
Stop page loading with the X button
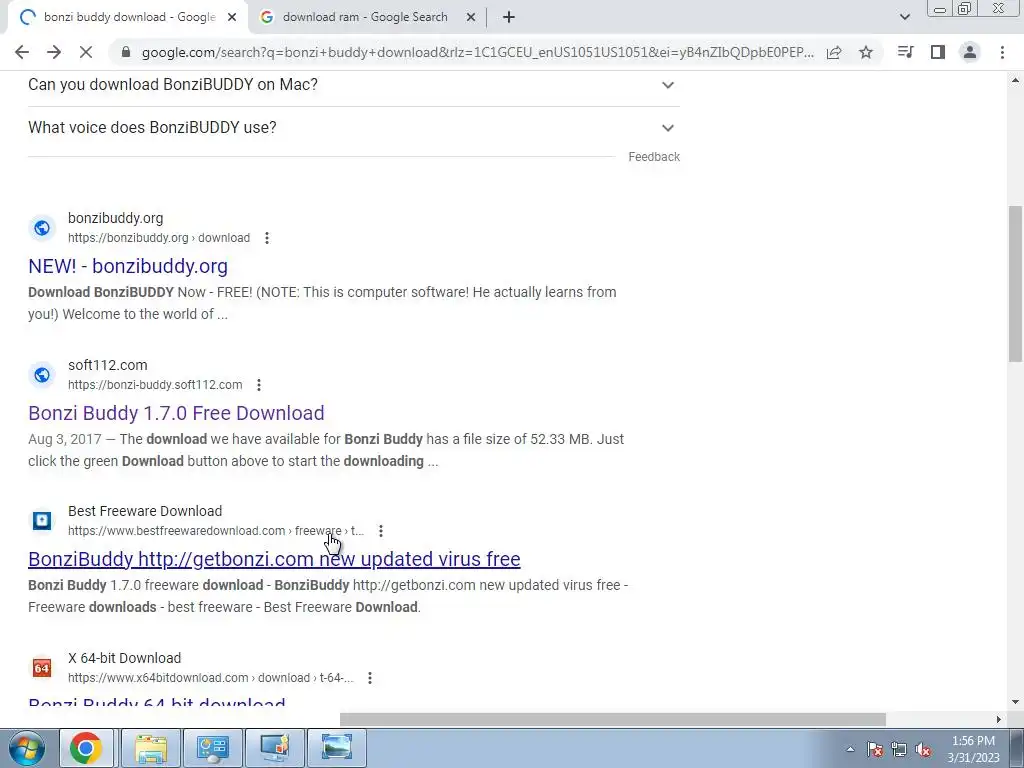pyautogui.click(x=86, y=52)
